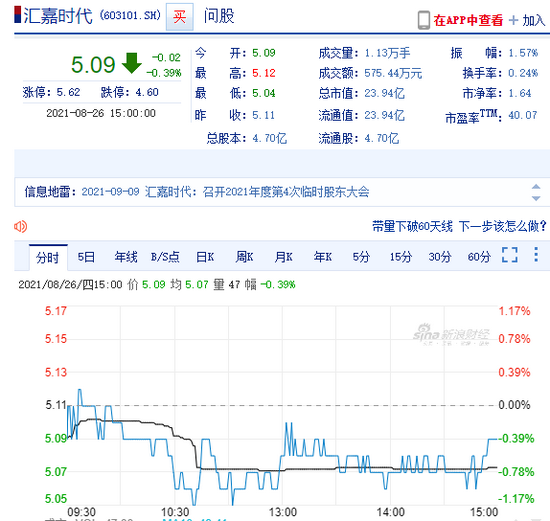The height and width of the screenshot is (521, 550).
Task: Select the 5分 interval tab
Action: (x=361, y=257)
